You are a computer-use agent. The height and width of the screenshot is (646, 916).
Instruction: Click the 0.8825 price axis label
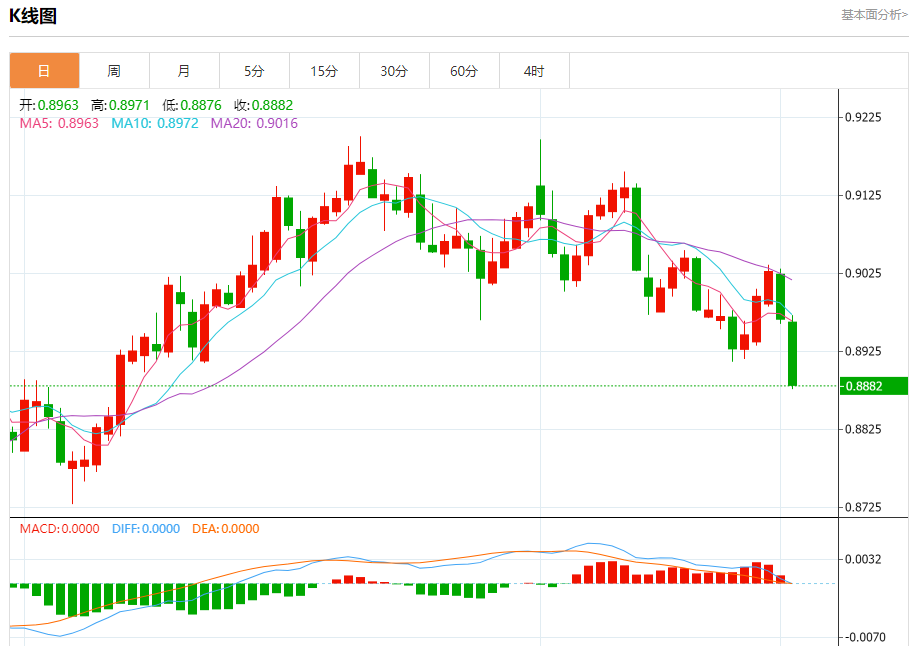click(x=863, y=429)
